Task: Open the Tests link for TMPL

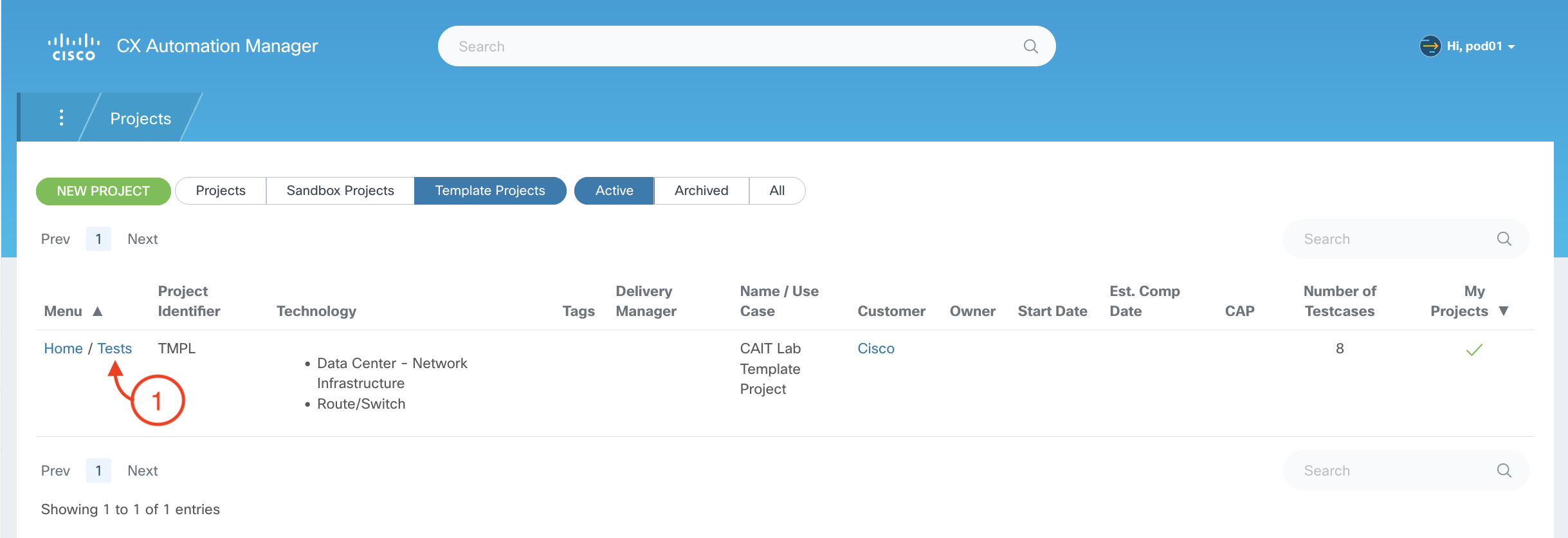Action: [114, 349]
